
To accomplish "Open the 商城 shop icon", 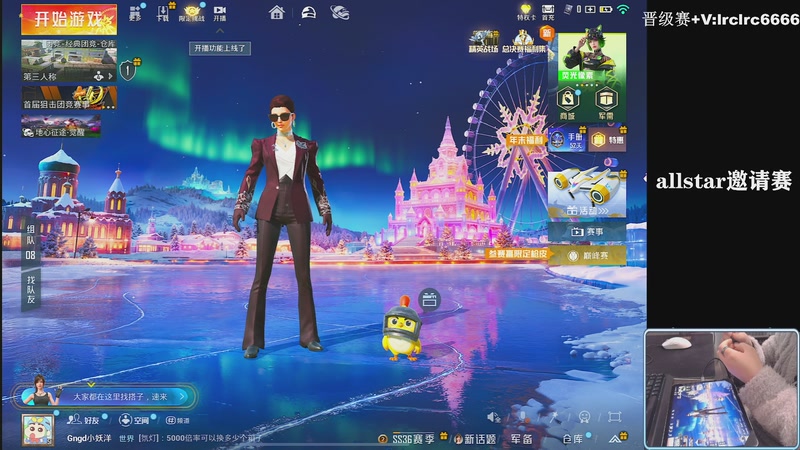I will [567, 104].
